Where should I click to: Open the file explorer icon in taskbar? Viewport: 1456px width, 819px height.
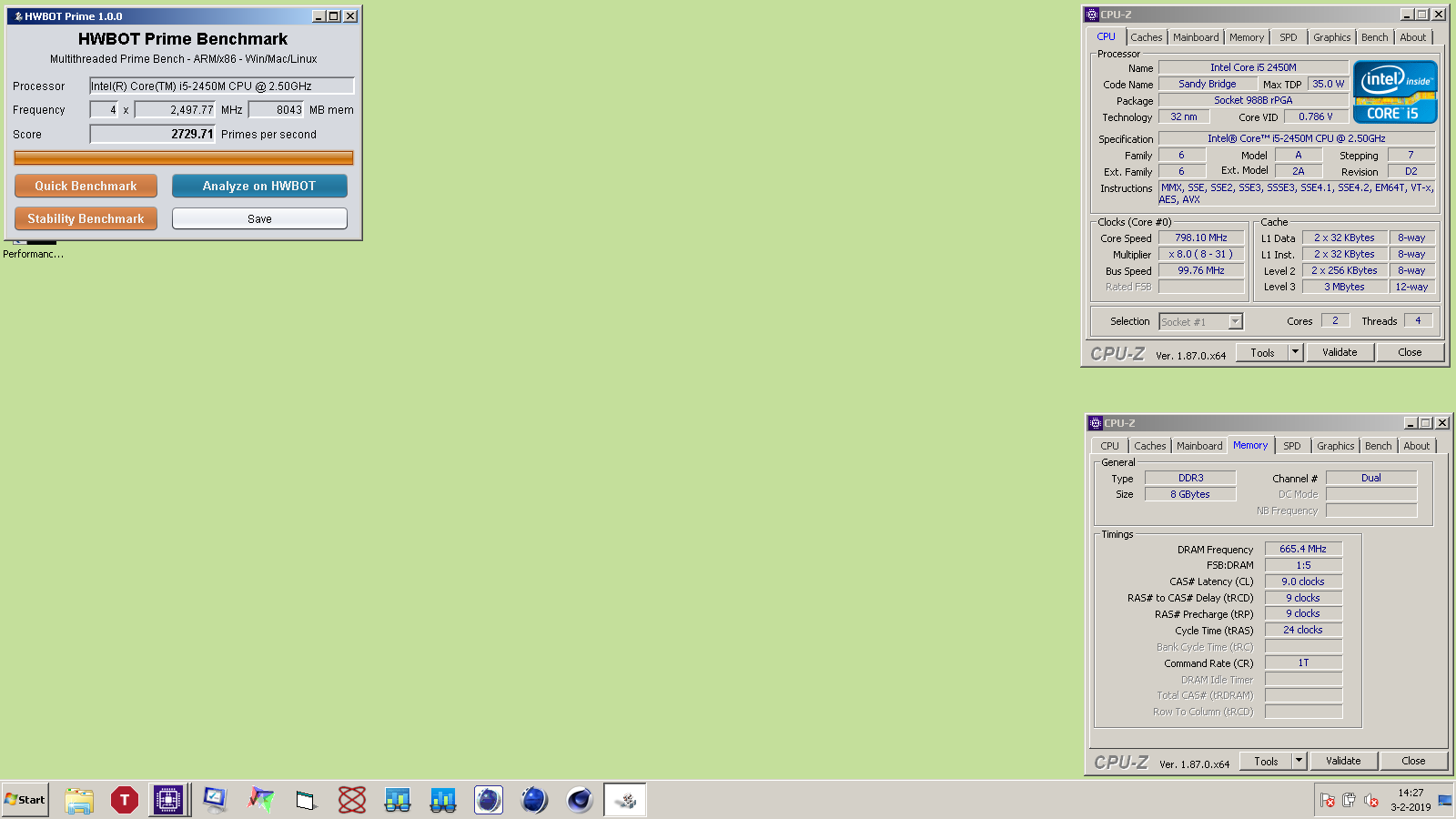pyautogui.click(x=79, y=800)
